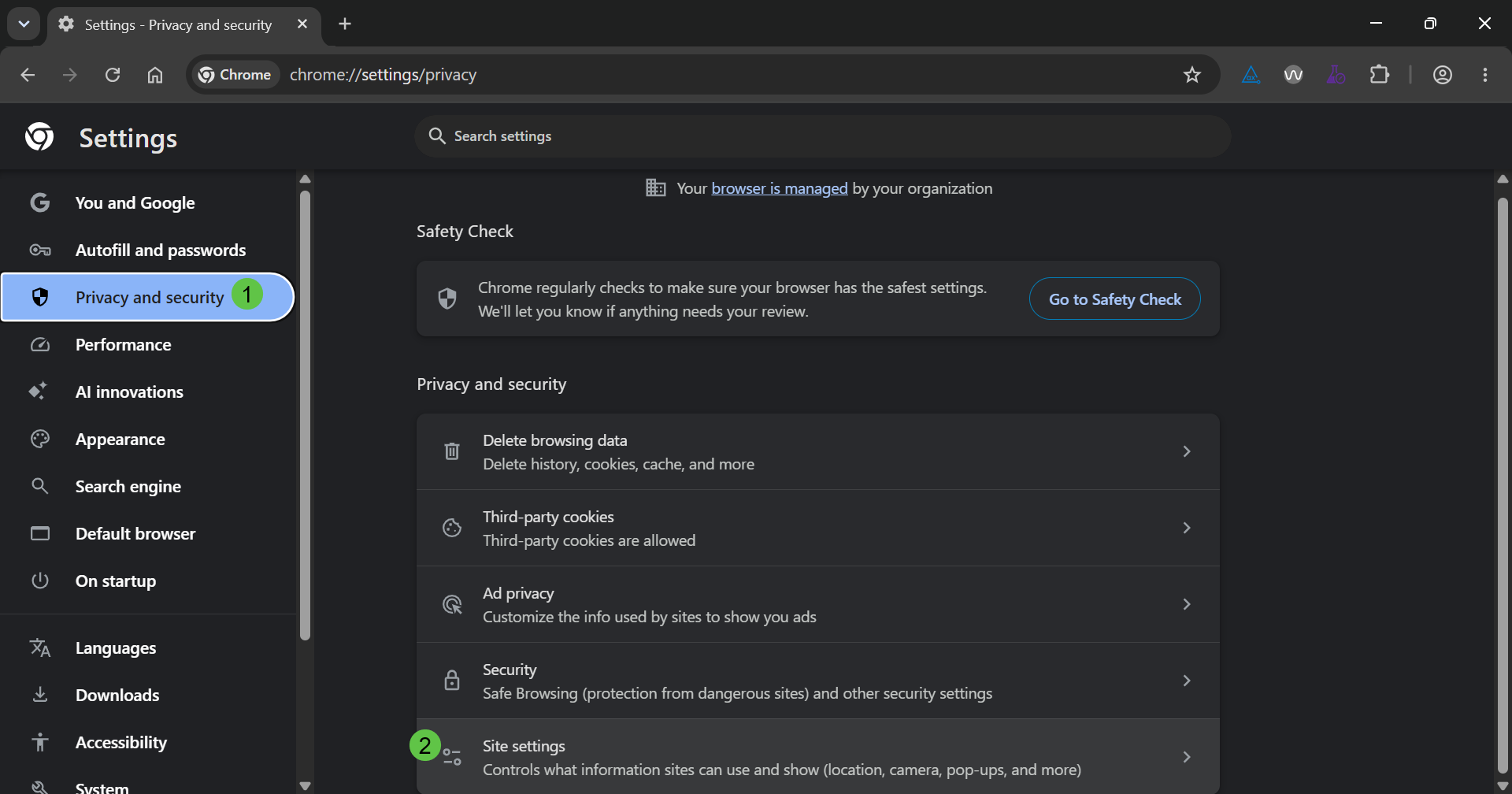This screenshot has width=1512, height=794.
Task: Minimize the Chrome window
Action: tap(1376, 24)
